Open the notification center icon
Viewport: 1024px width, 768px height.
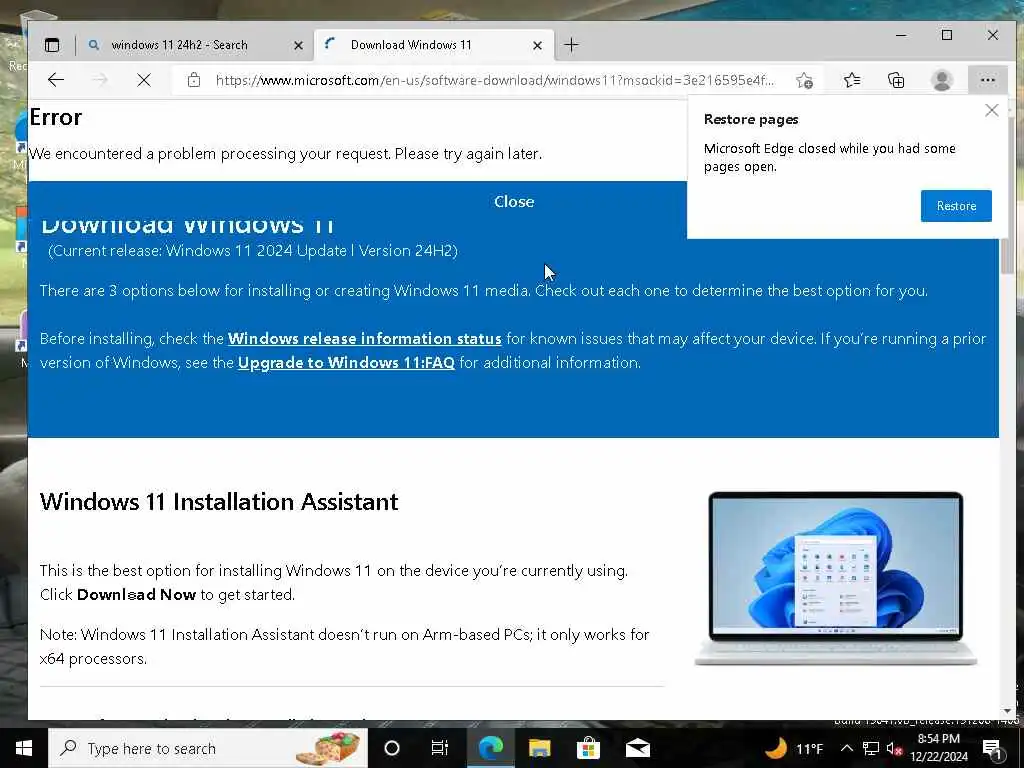click(x=992, y=748)
